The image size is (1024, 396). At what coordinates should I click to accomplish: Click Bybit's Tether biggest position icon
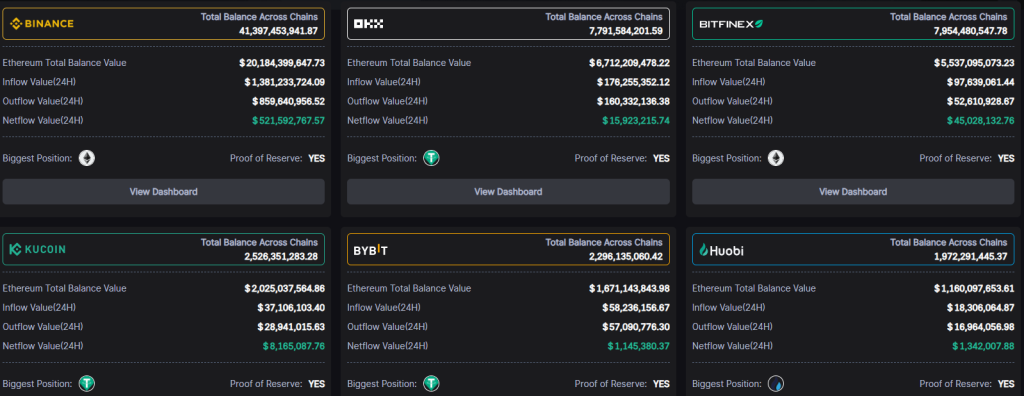coord(431,384)
